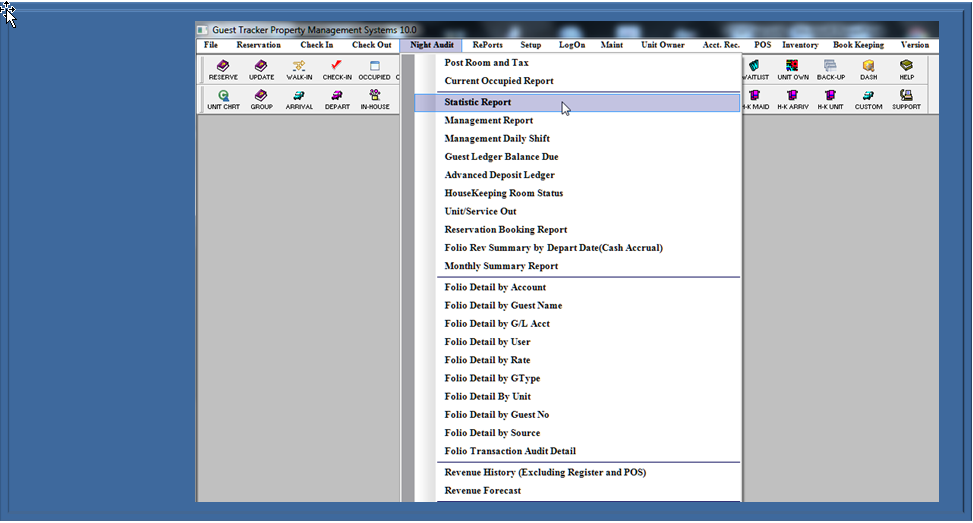Click the HELP toolbar icon

[x=906, y=69]
